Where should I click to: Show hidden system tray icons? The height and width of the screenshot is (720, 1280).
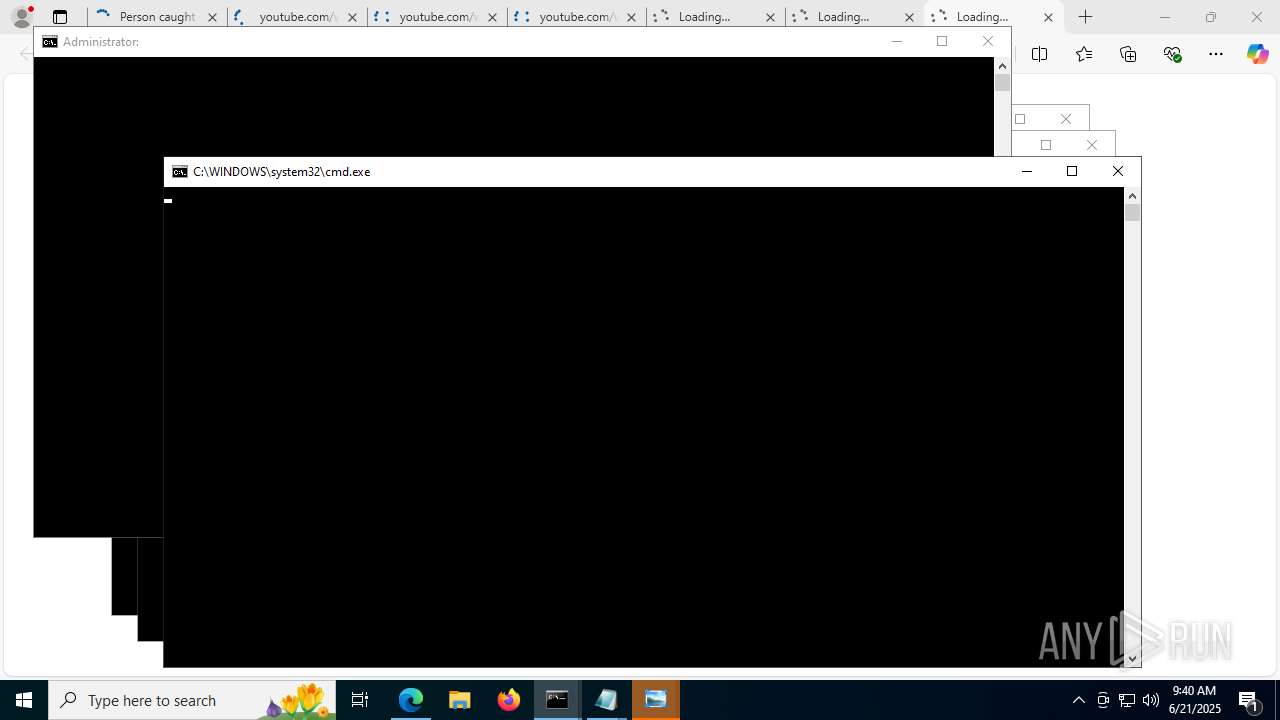point(1078,700)
